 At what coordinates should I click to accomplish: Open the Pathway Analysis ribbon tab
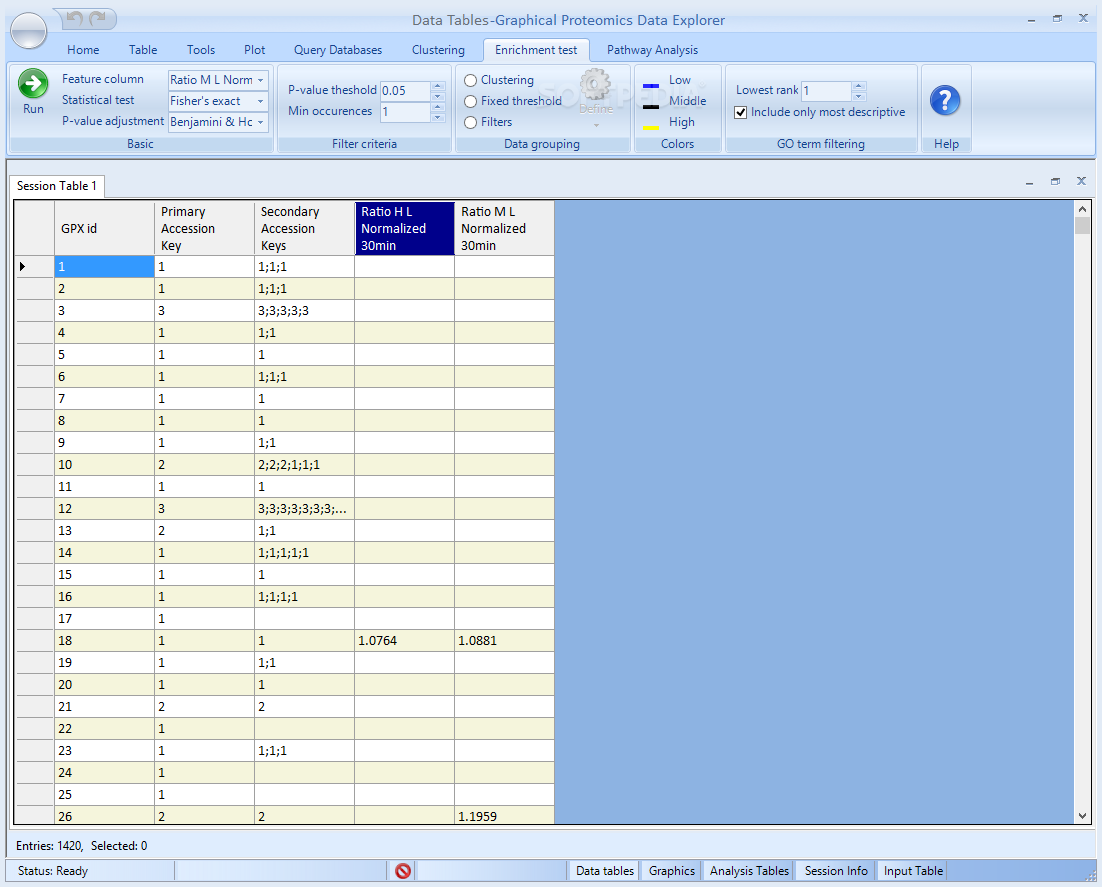(652, 50)
